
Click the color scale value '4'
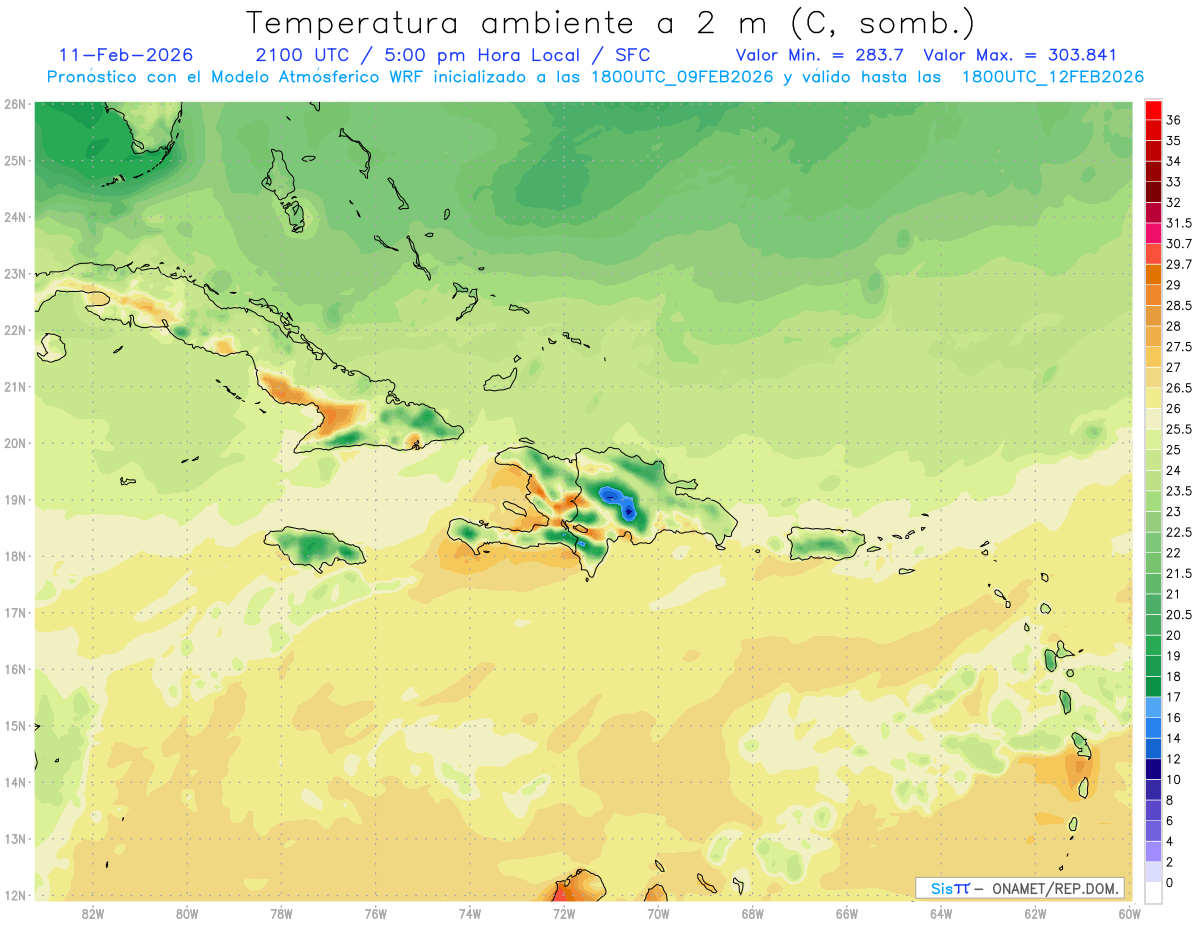pos(1171,841)
